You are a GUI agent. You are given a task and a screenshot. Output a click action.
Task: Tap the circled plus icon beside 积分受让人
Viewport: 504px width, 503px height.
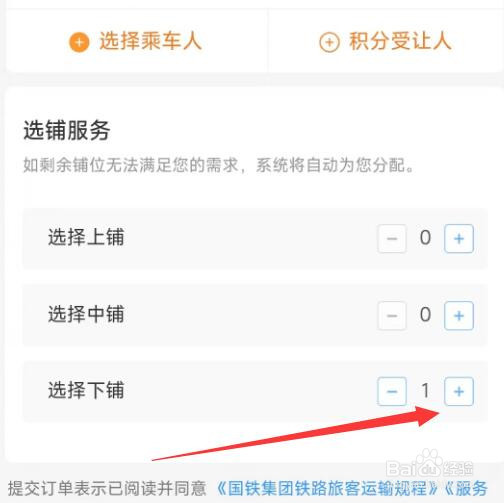tap(329, 42)
